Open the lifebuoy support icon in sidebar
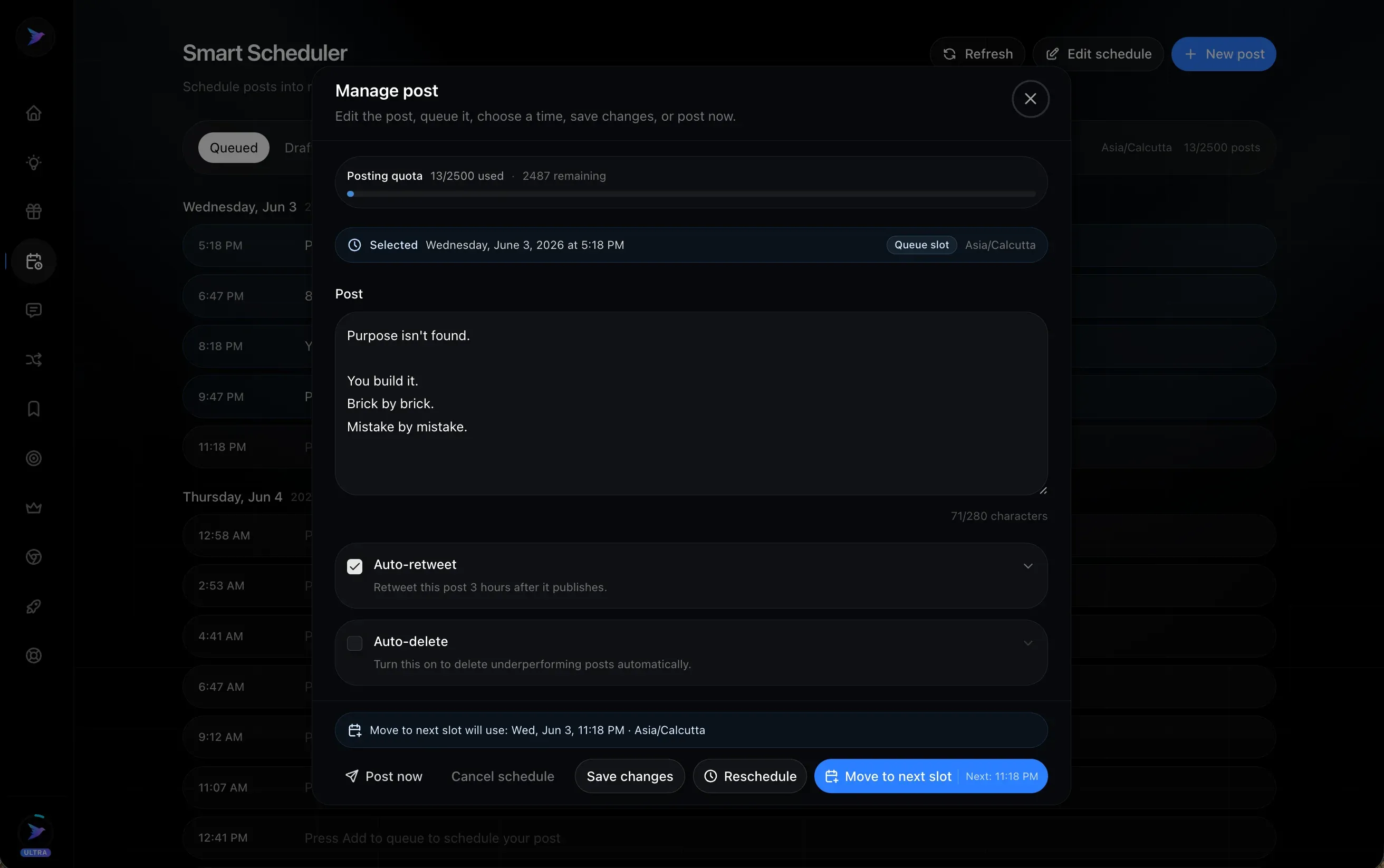The width and height of the screenshot is (1384, 868). [34, 655]
